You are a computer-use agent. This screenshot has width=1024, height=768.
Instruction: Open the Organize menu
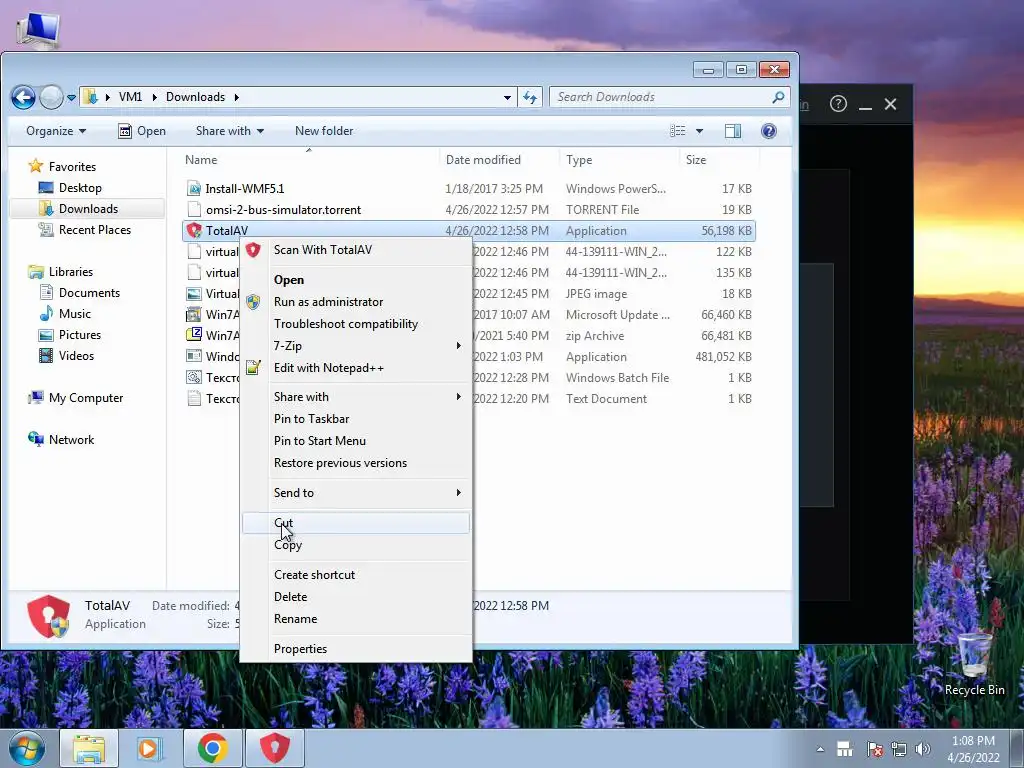tap(56, 131)
